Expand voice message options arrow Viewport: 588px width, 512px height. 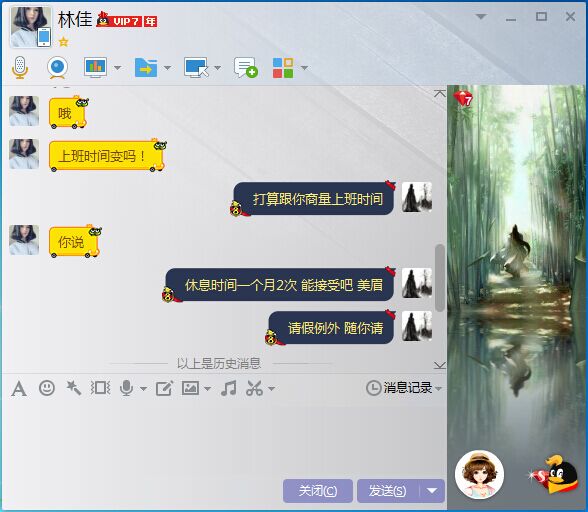click(143, 389)
